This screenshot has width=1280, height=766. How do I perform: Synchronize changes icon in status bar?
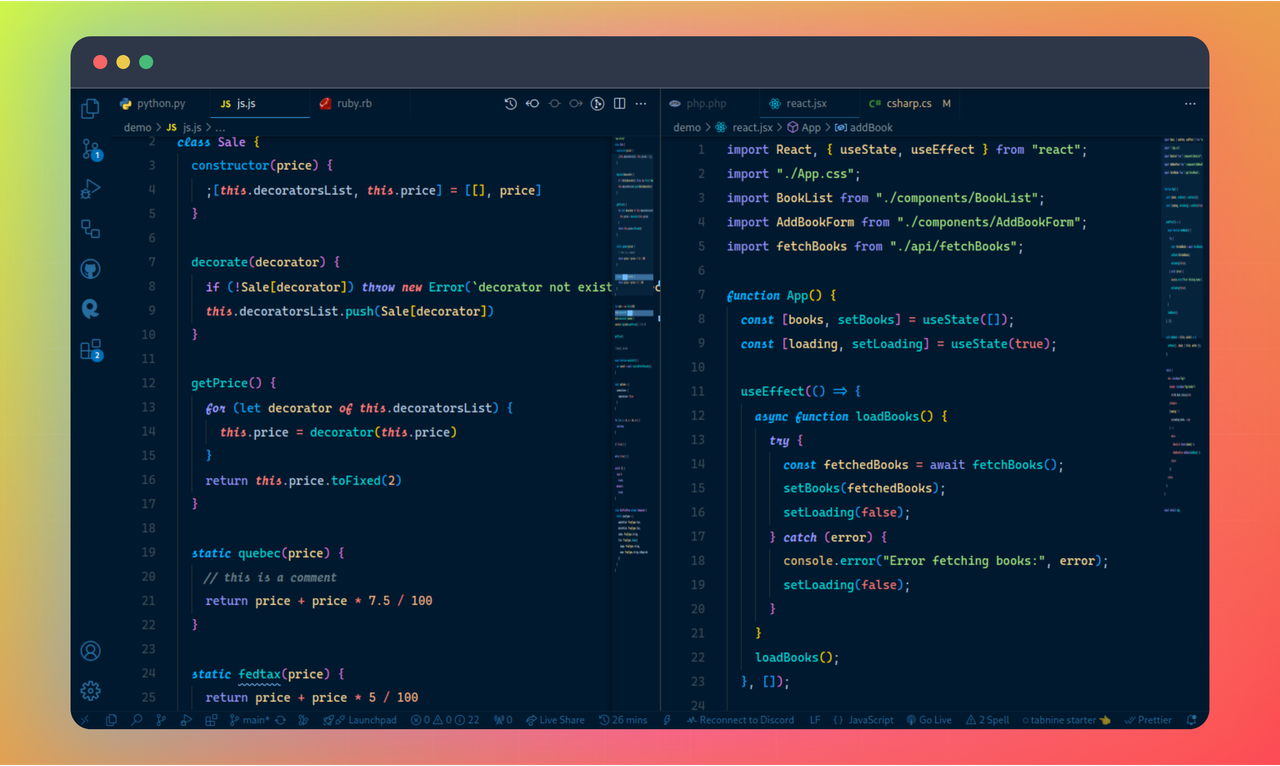(280, 720)
